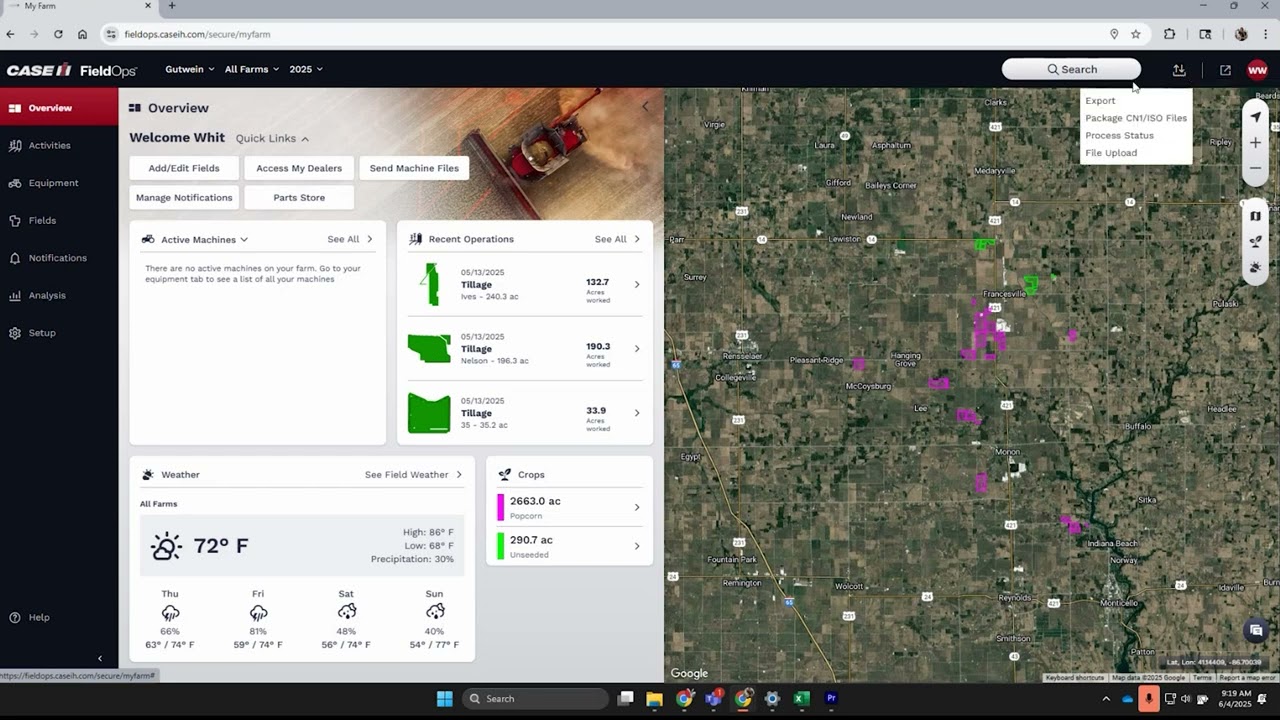Open Premiere Pro from the taskbar

point(831,699)
